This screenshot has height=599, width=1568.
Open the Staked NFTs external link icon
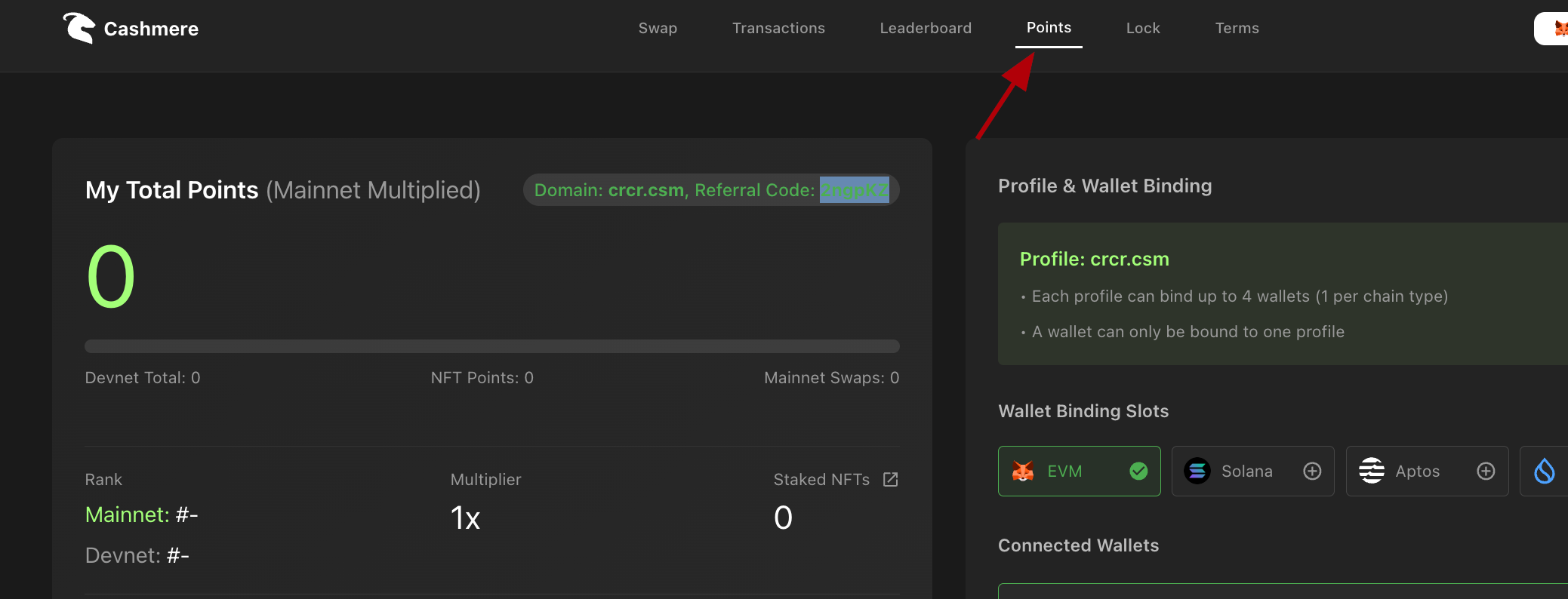pos(891,480)
